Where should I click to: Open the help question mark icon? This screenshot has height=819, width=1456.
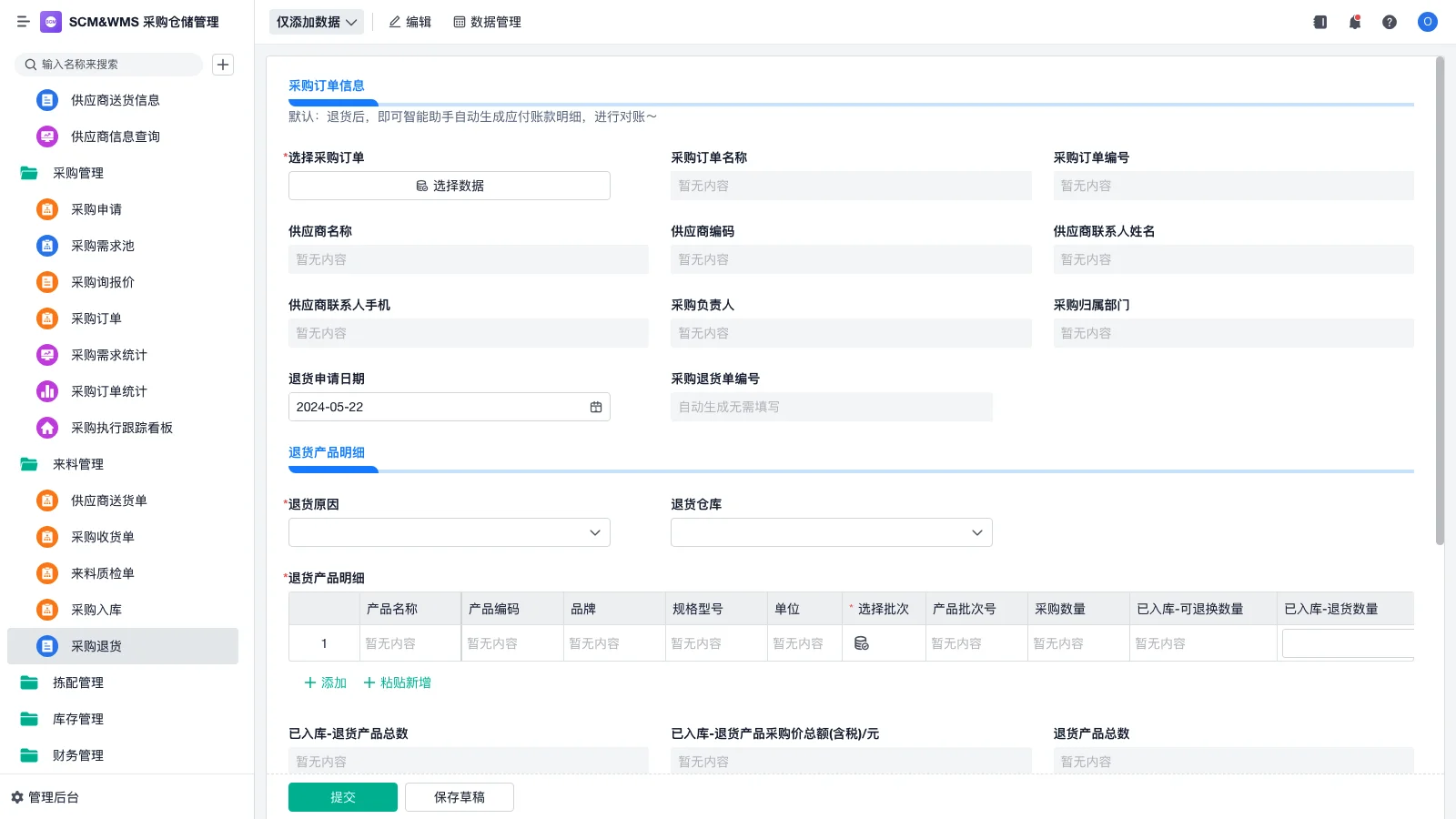[1390, 22]
